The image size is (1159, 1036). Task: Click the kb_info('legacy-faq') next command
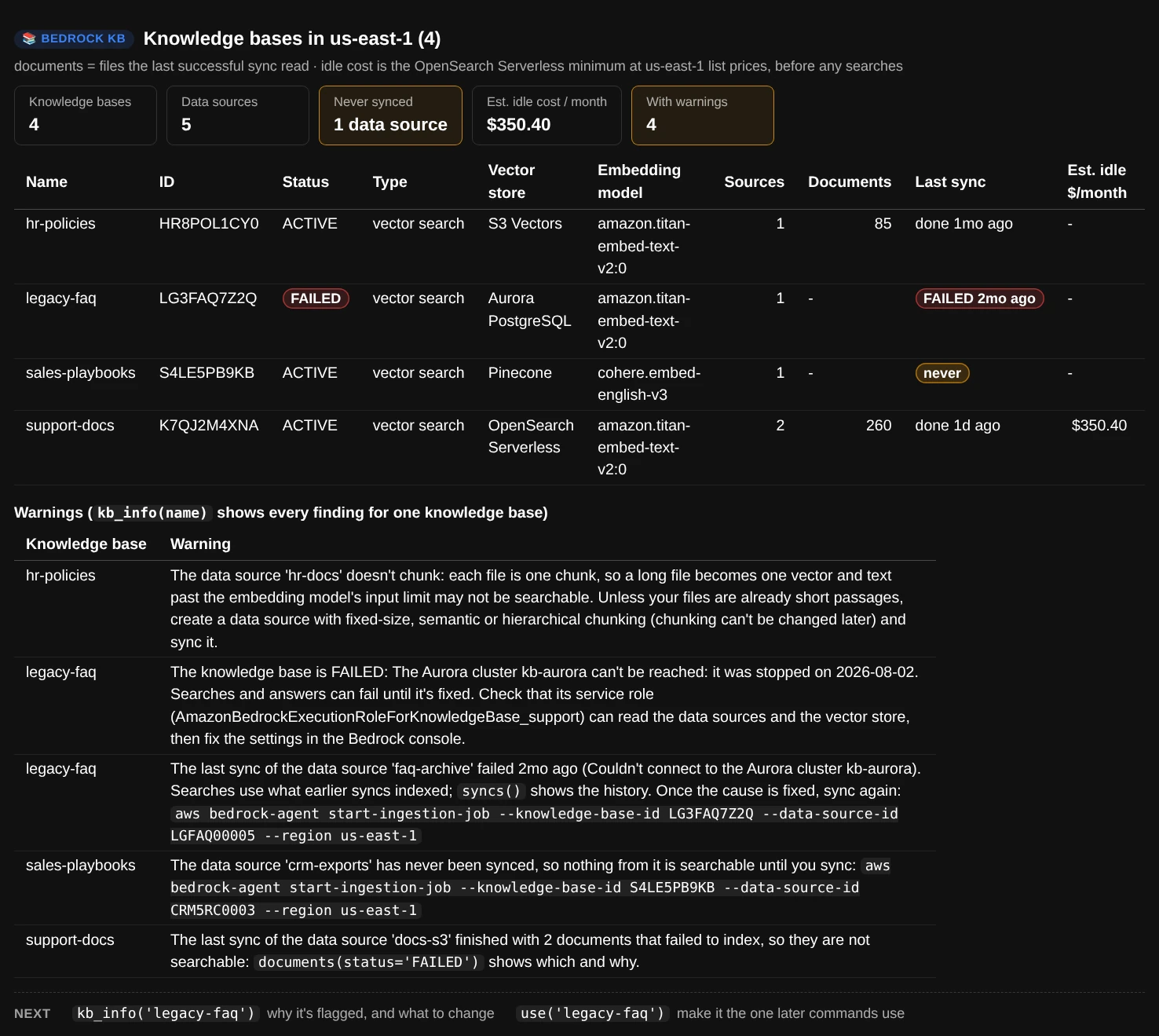[166, 1013]
